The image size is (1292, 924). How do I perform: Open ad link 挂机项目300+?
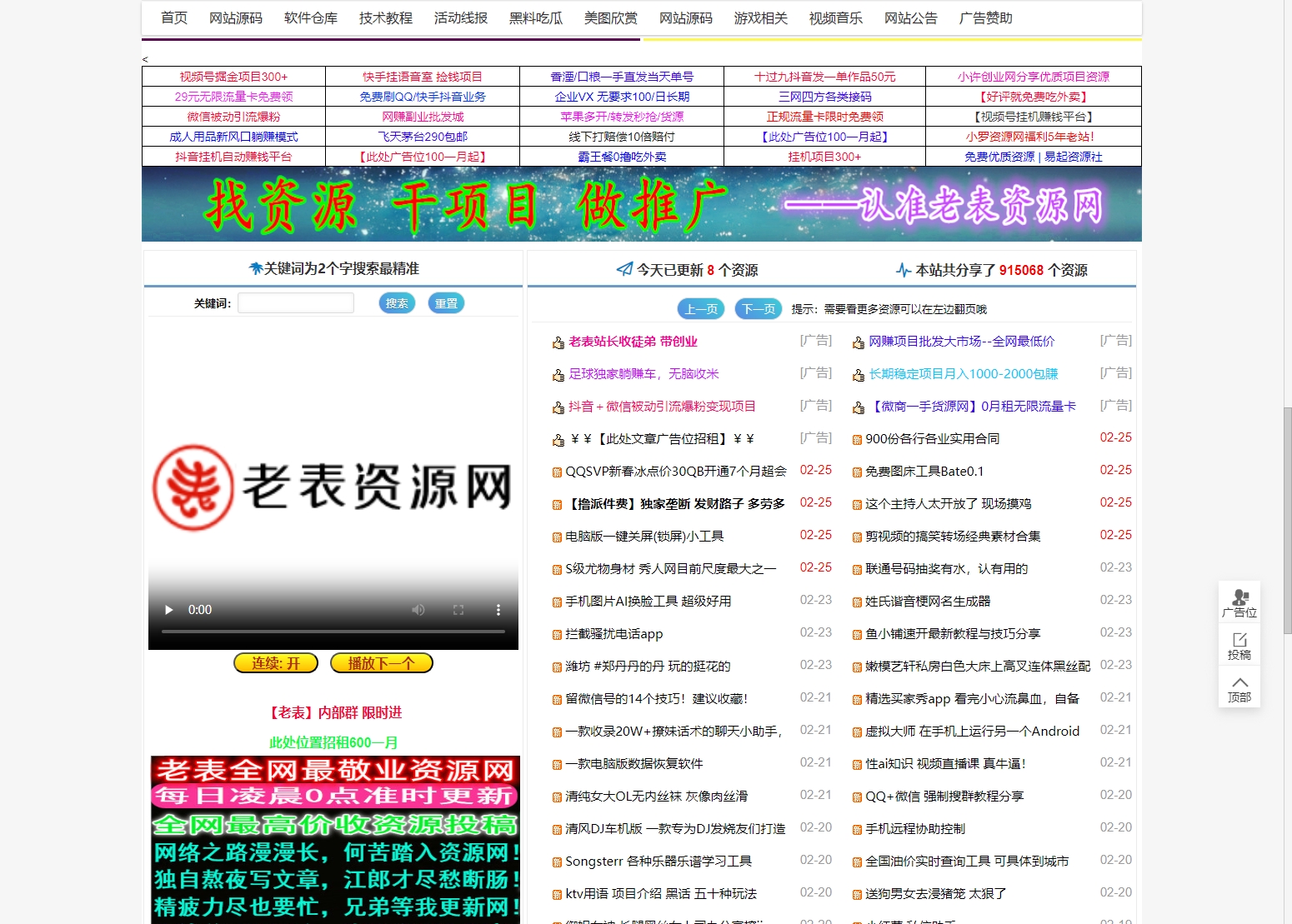pyautogui.click(x=825, y=157)
